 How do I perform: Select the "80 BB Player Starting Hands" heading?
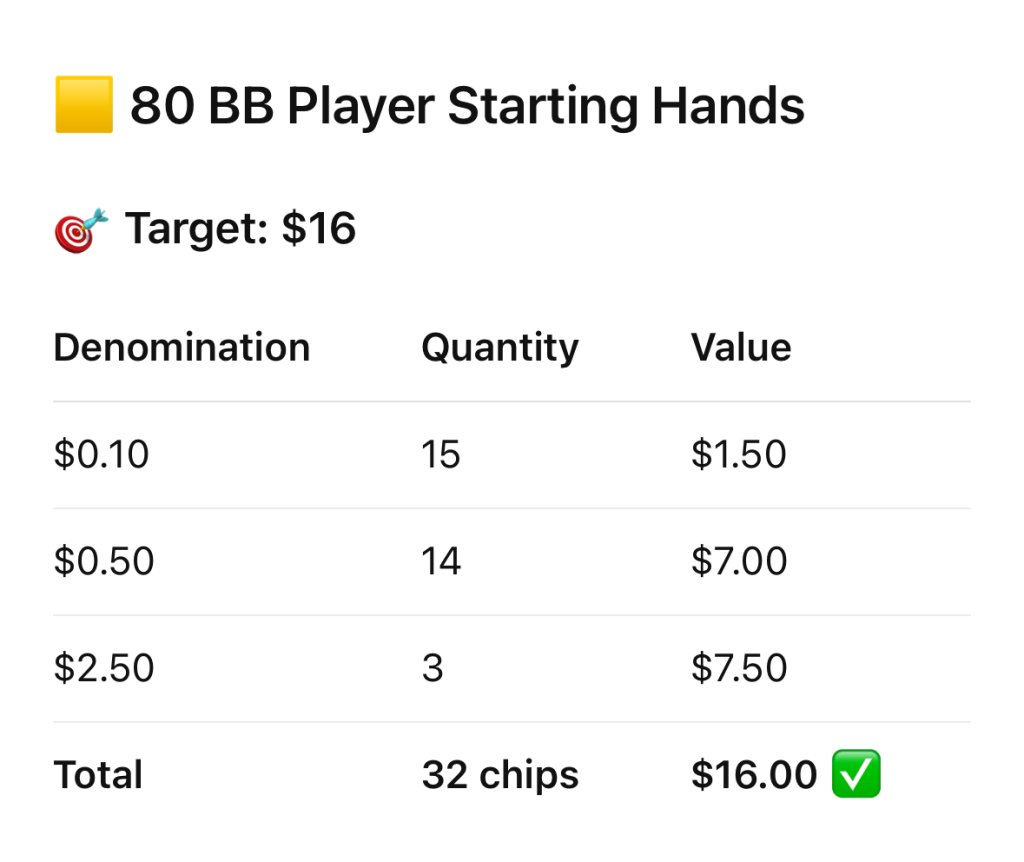coord(467,107)
